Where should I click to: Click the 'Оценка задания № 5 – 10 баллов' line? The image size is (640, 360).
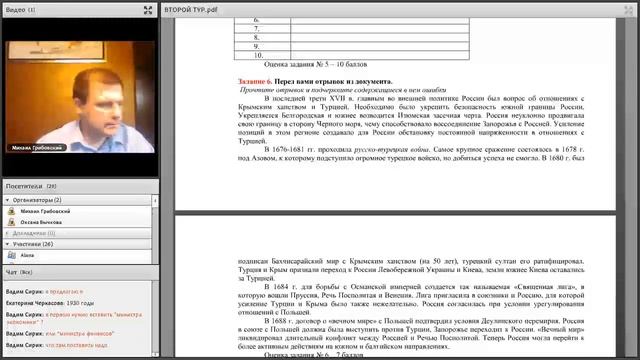click(x=316, y=64)
